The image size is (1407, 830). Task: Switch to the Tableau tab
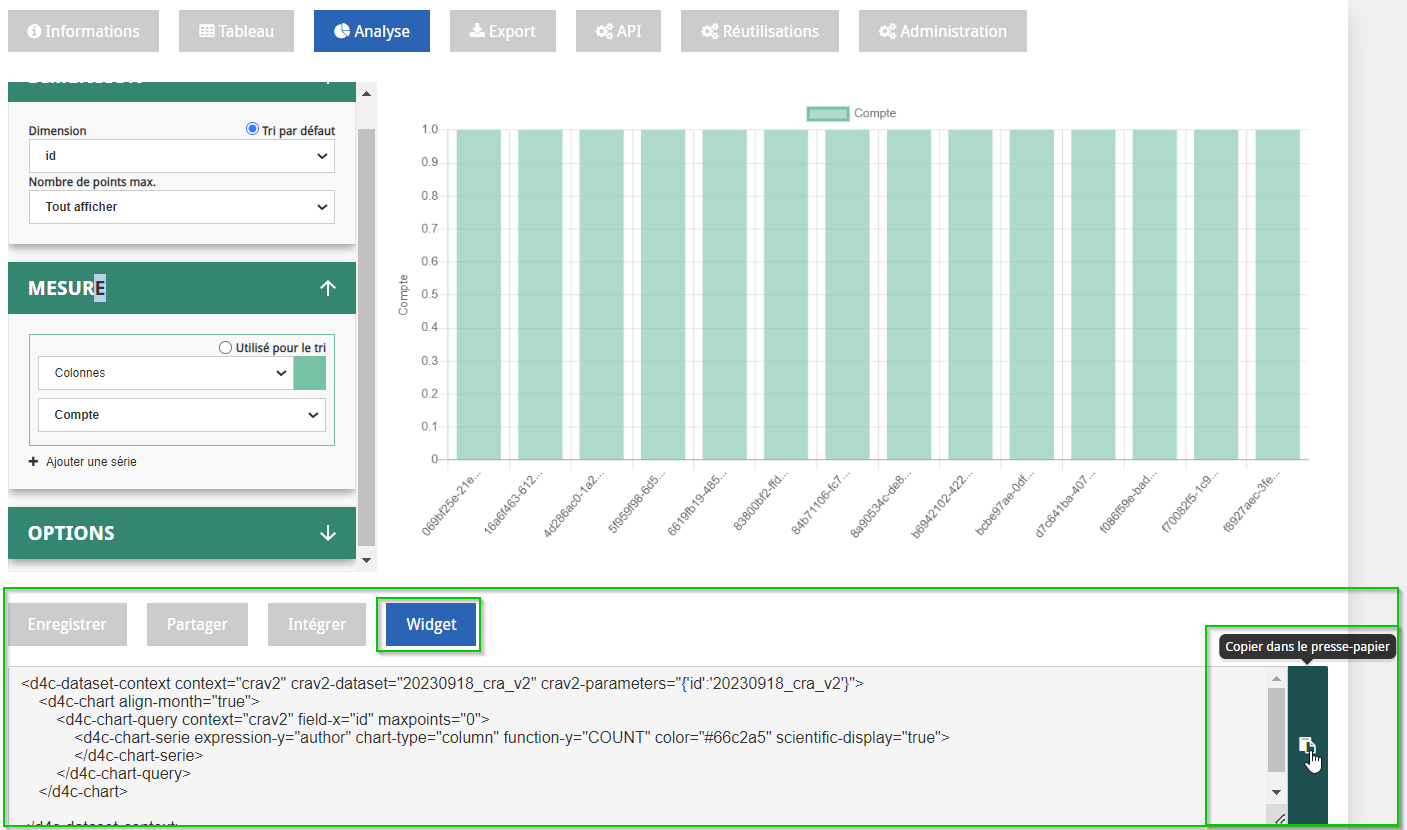point(236,31)
